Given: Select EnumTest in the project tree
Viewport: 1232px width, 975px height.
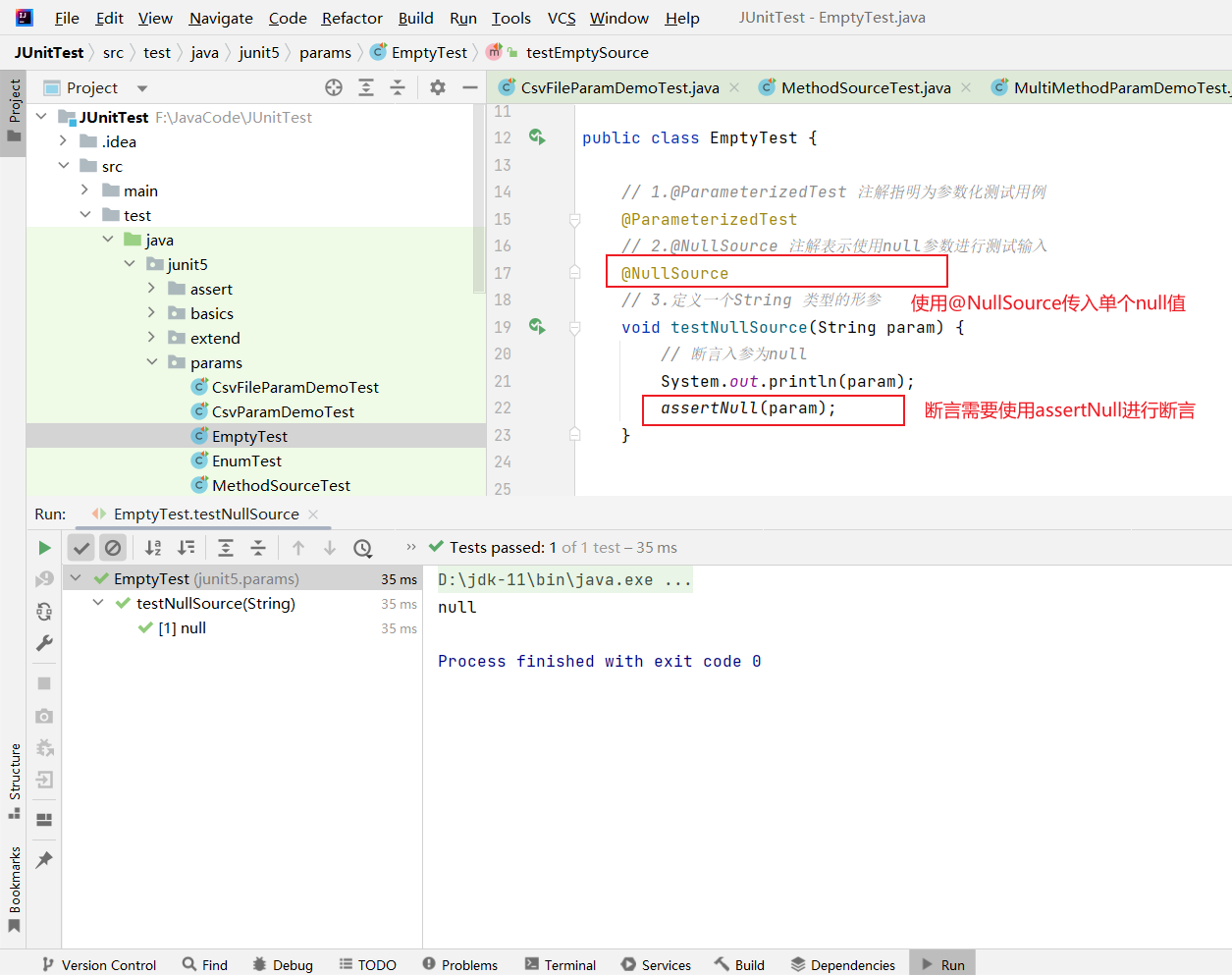Looking at the screenshot, I should pos(246,460).
